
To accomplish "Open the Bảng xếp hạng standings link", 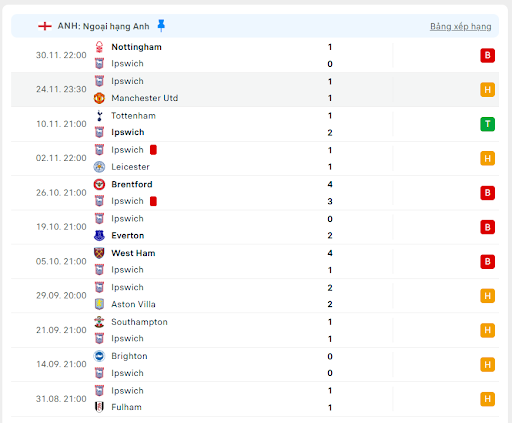I will click(x=460, y=26).
